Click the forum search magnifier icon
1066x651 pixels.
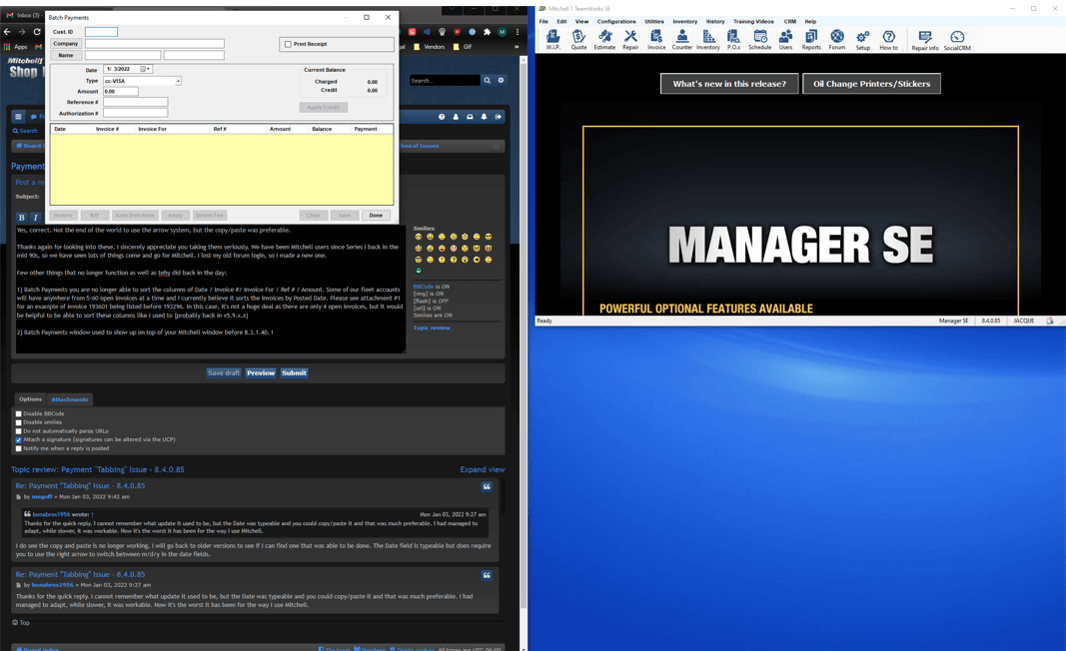(x=487, y=80)
